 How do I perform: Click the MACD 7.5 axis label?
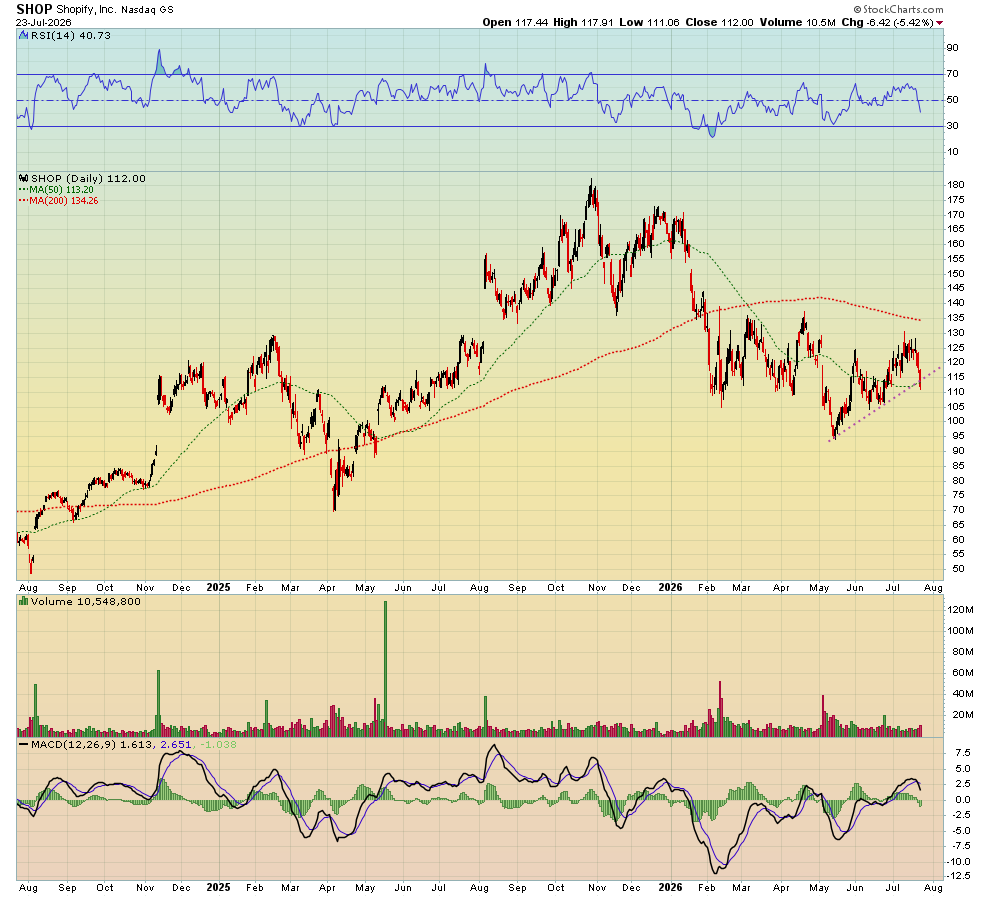point(963,753)
